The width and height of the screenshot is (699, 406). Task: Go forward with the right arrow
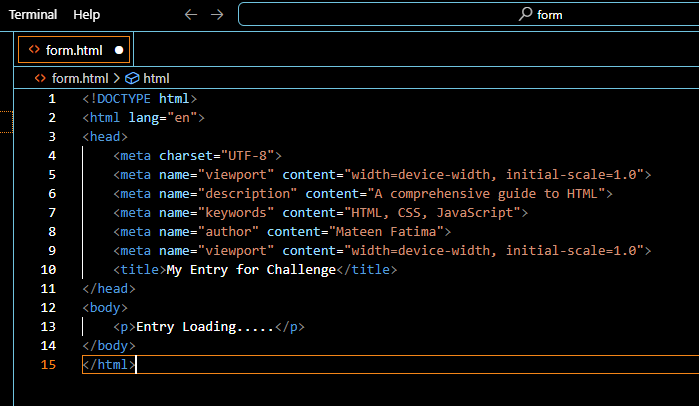(217, 15)
